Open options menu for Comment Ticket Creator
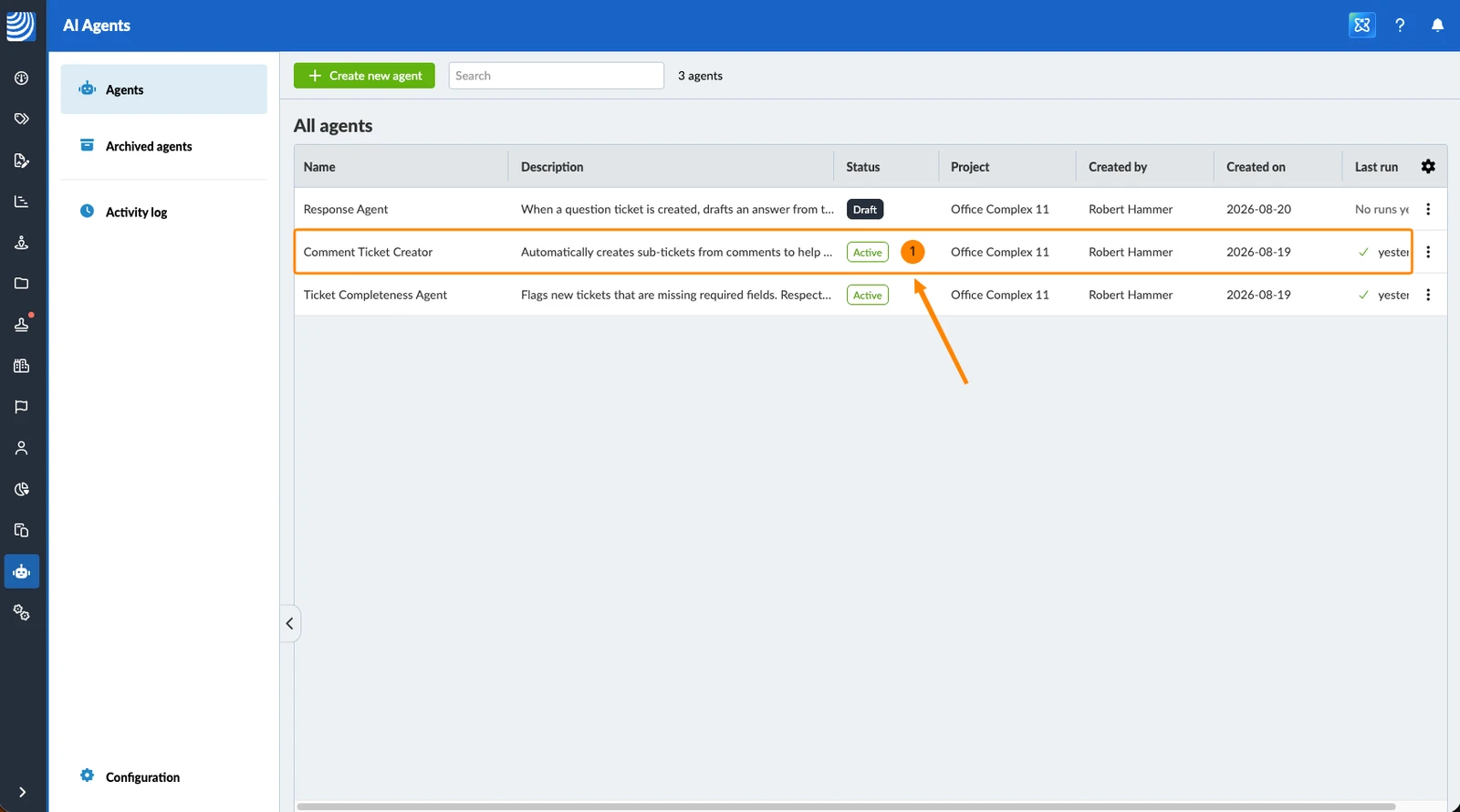The height and width of the screenshot is (812, 1460). tap(1428, 252)
